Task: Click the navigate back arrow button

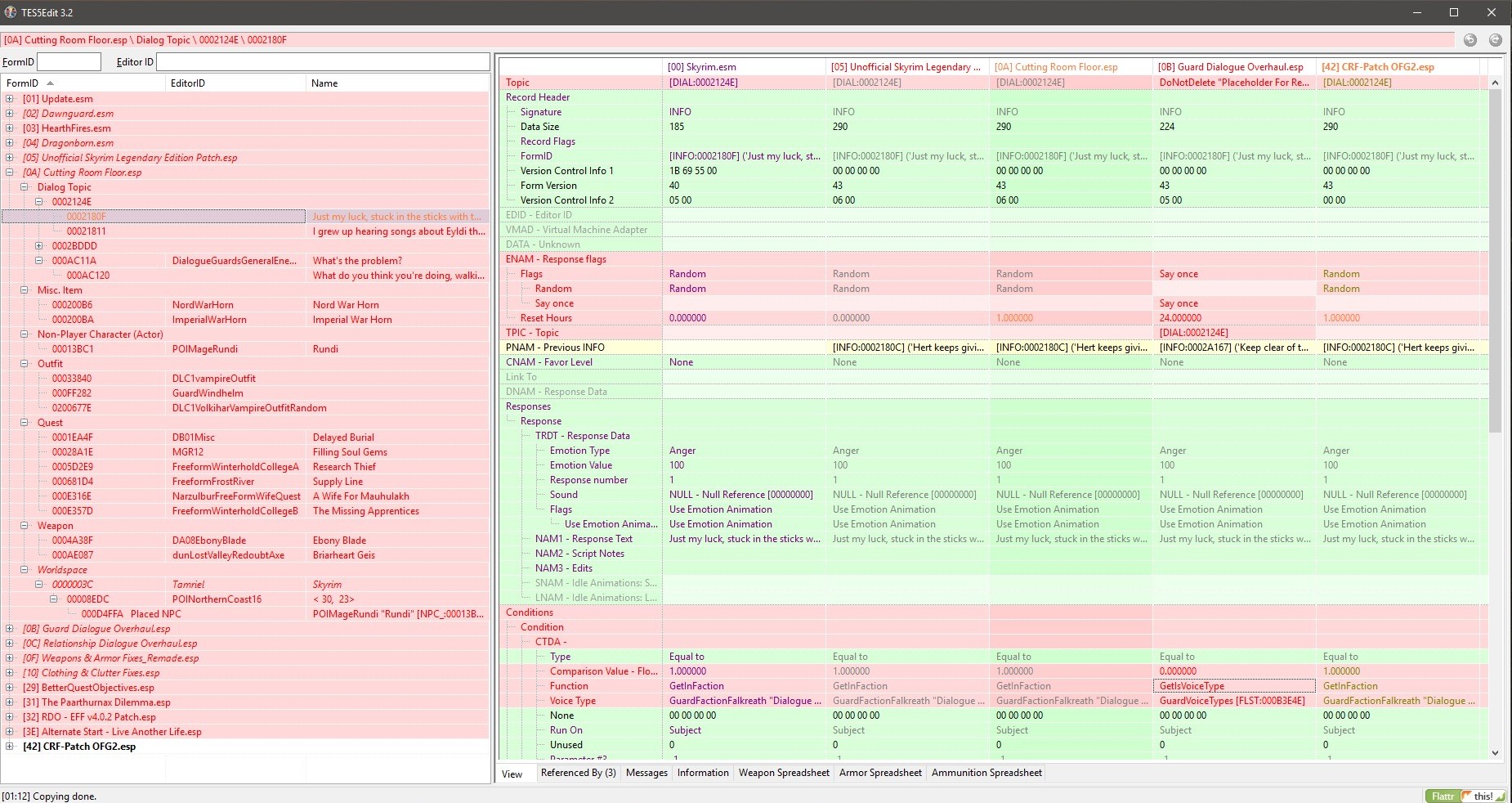Action: pos(1470,40)
